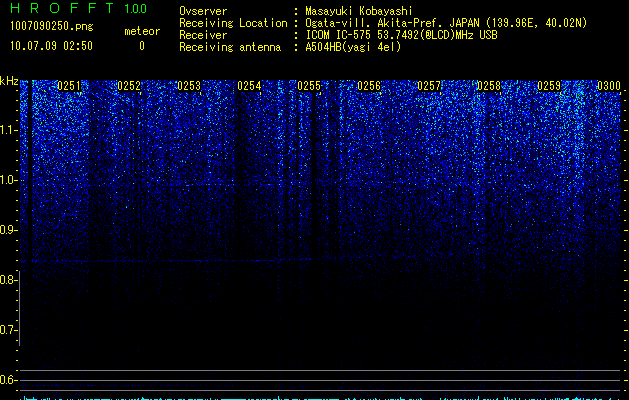
Task: Click the Receiving antenna label
Action: click(230, 47)
